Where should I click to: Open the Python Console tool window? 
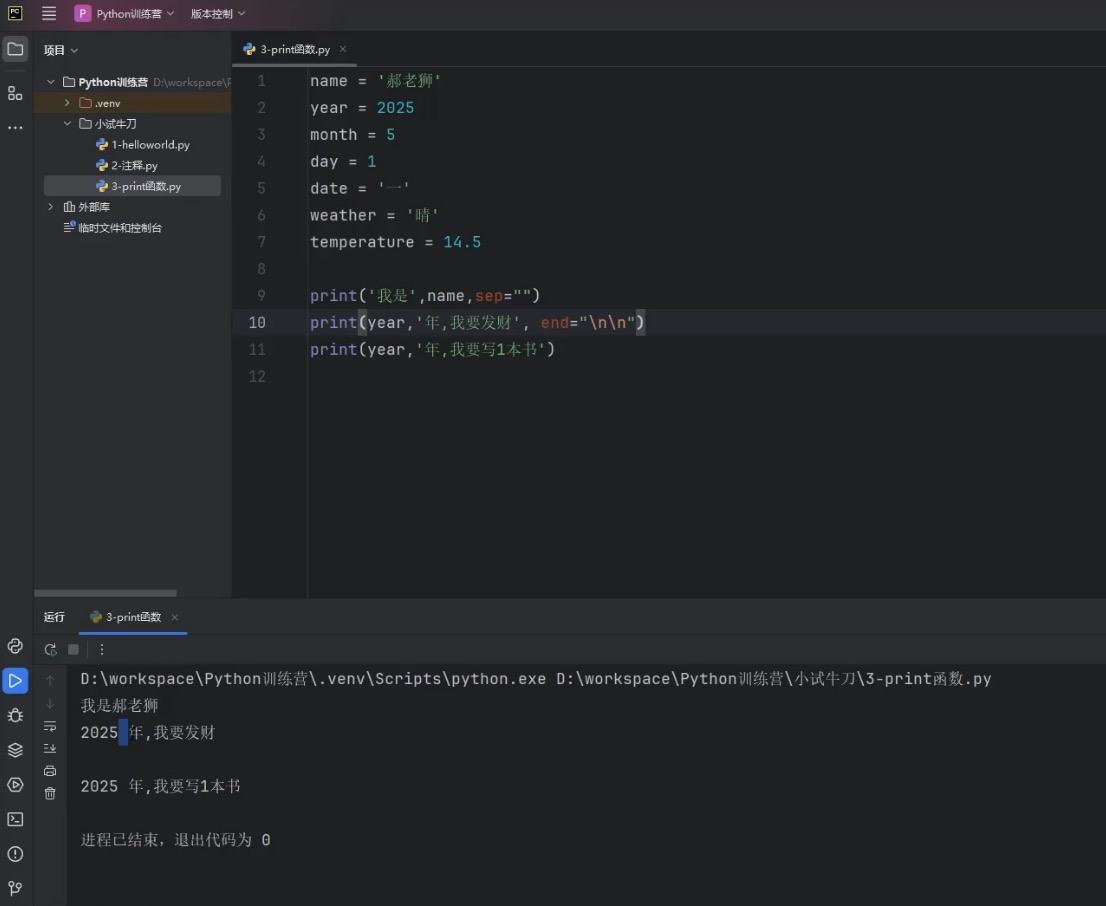pyautogui.click(x=15, y=646)
